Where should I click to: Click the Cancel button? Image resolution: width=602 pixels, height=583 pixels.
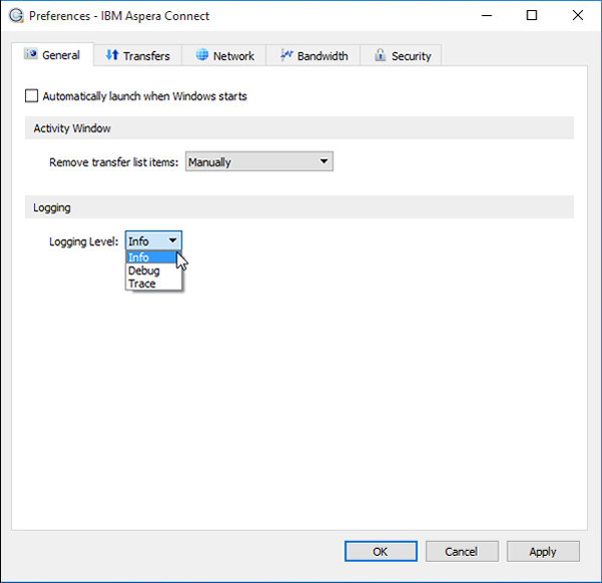pos(461,551)
